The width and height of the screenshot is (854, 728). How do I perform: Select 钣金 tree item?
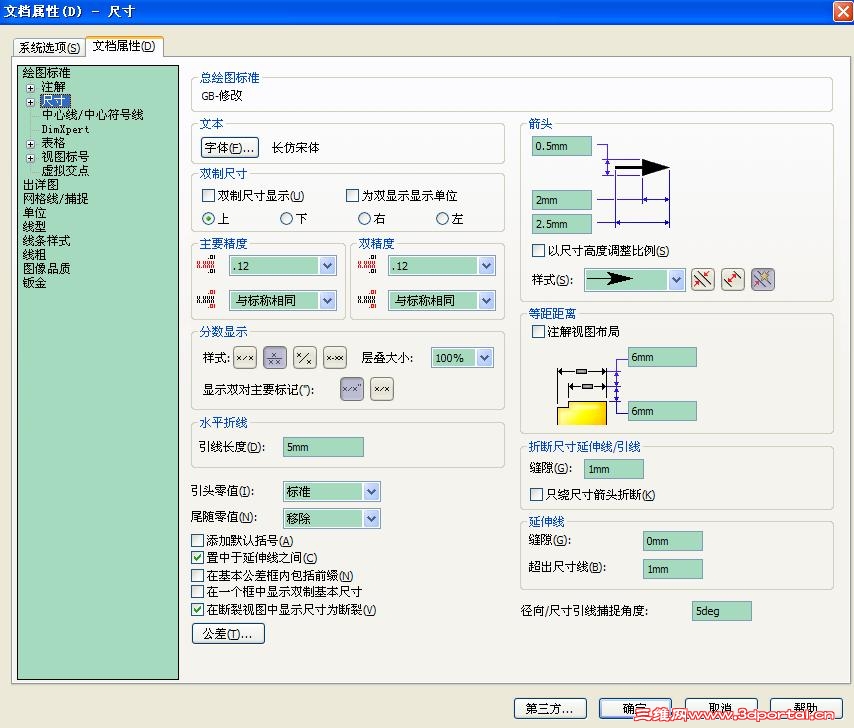pyautogui.click(x=34, y=283)
